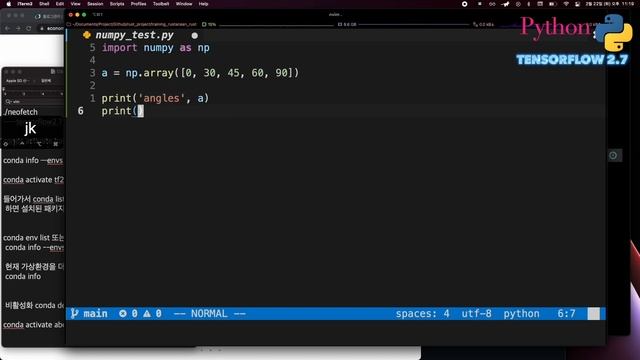
Task: Open the Profiles menu
Action: (x=138, y=4)
